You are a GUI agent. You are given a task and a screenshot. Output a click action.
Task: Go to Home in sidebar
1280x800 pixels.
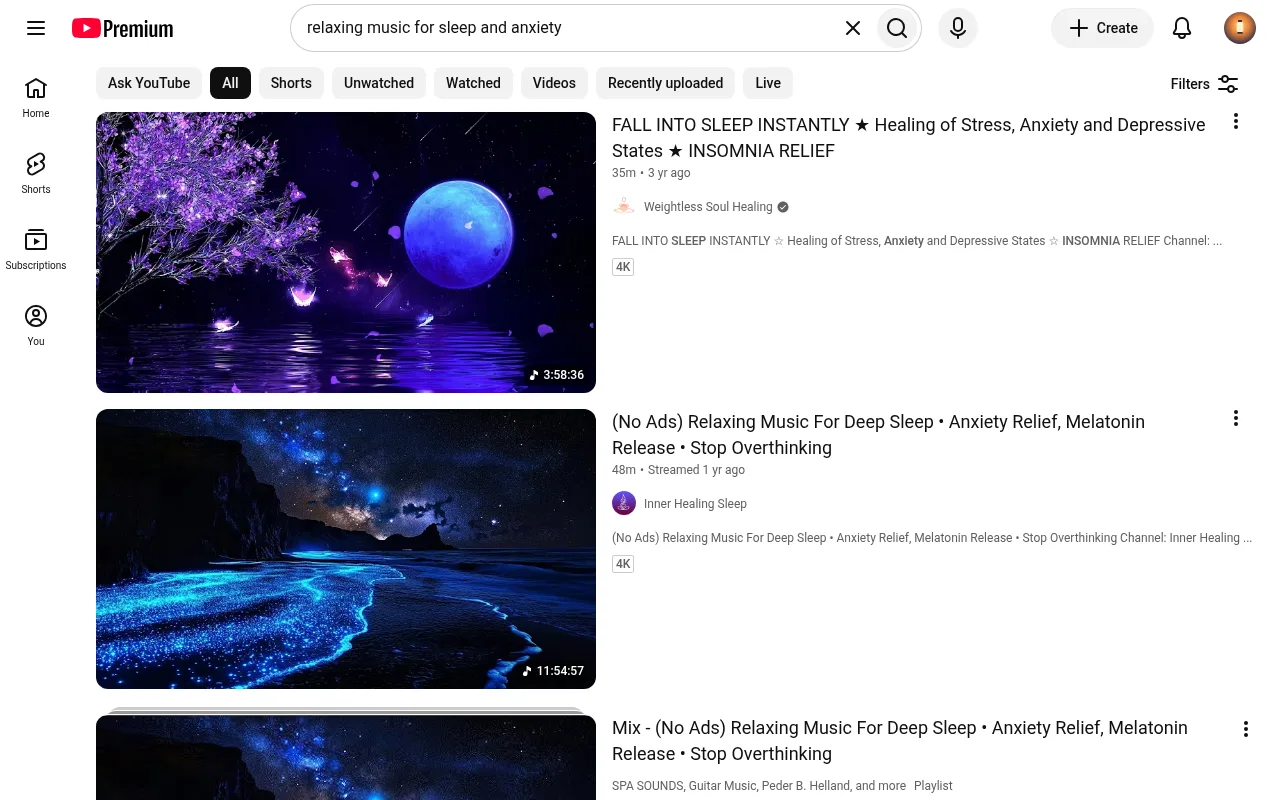pos(36,98)
